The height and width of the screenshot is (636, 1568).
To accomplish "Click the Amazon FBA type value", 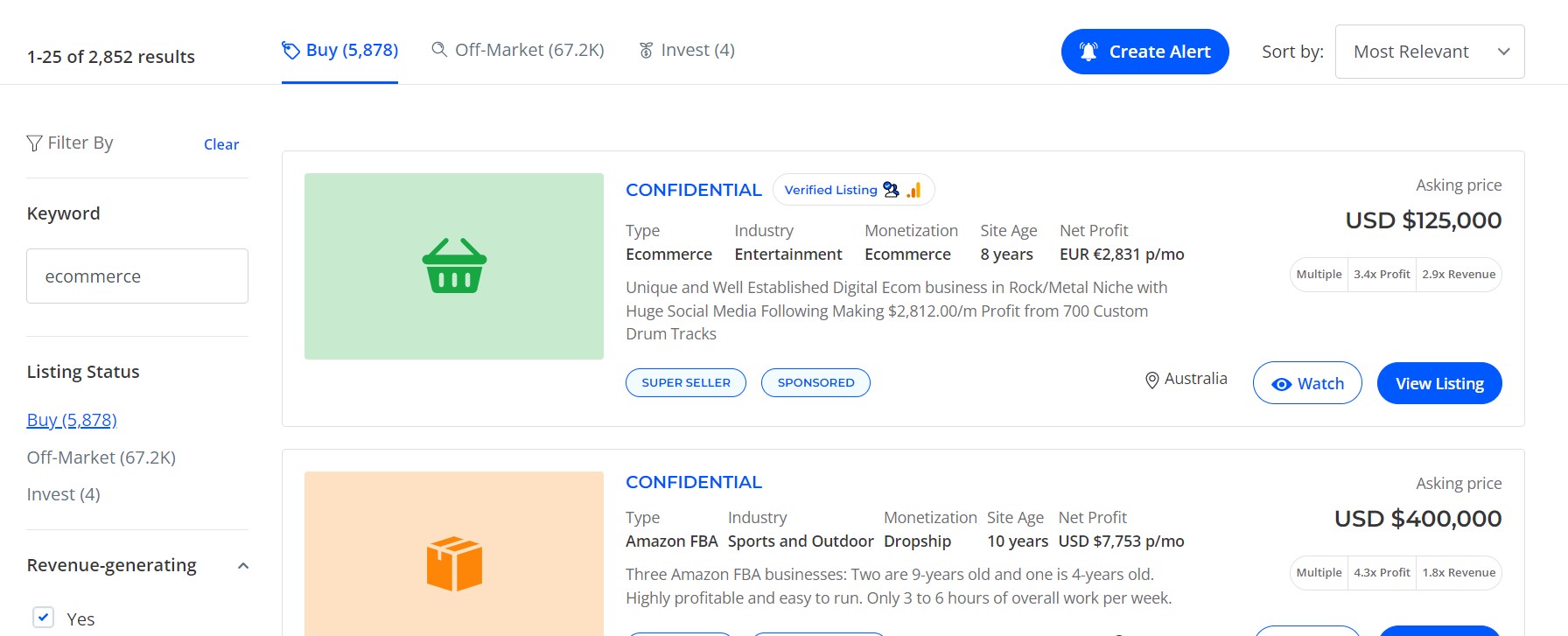I will pyautogui.click(x=672, y=542).
